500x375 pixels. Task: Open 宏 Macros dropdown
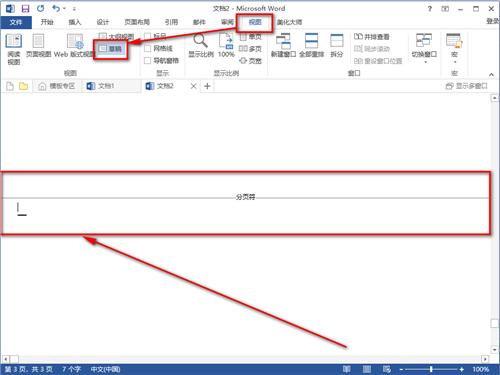(454, 49)
